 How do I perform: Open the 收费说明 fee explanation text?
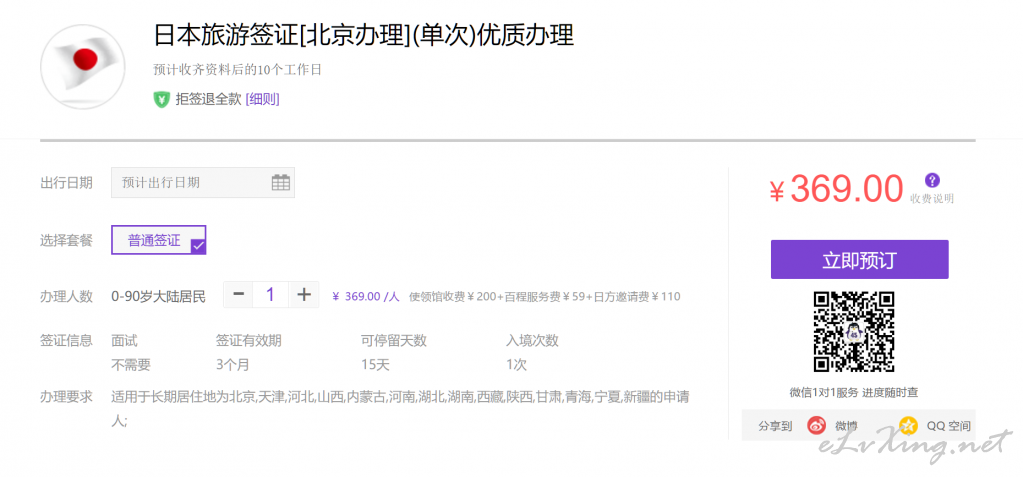(932, 199)
